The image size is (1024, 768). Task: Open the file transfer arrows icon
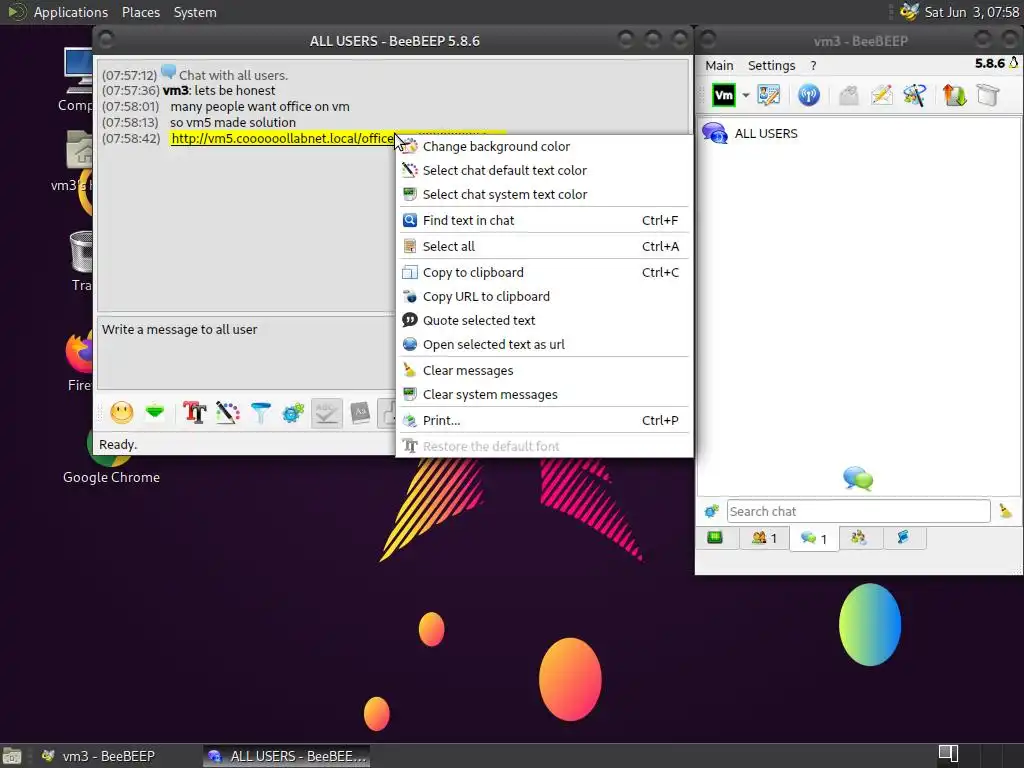click(954, 95)
